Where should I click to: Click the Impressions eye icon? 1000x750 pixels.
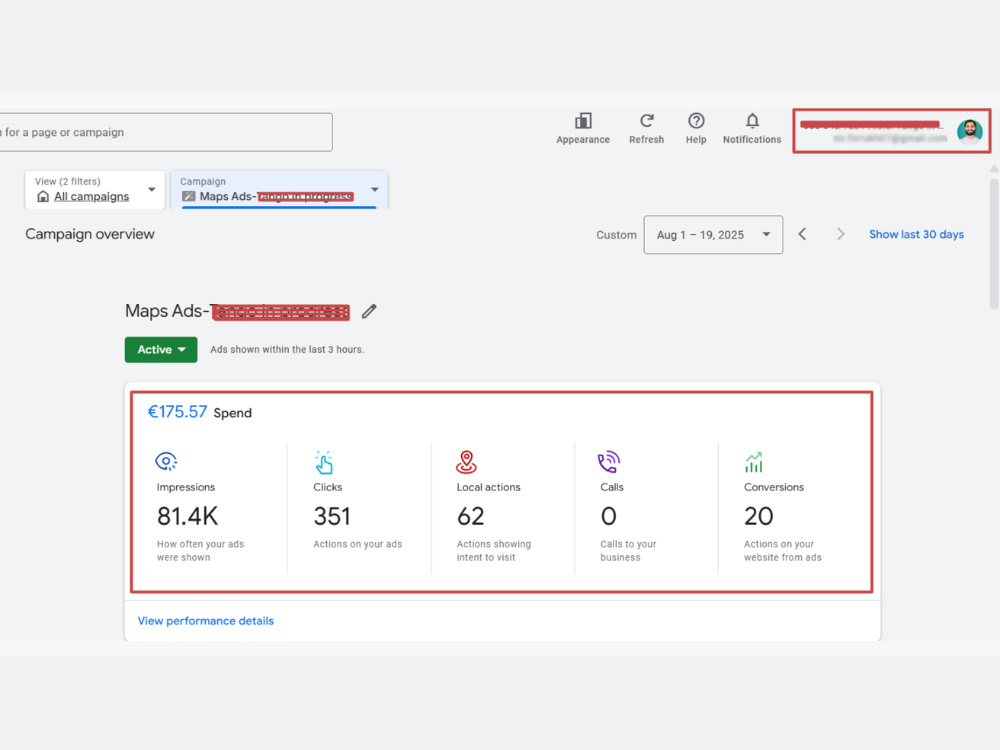(166, 461)
